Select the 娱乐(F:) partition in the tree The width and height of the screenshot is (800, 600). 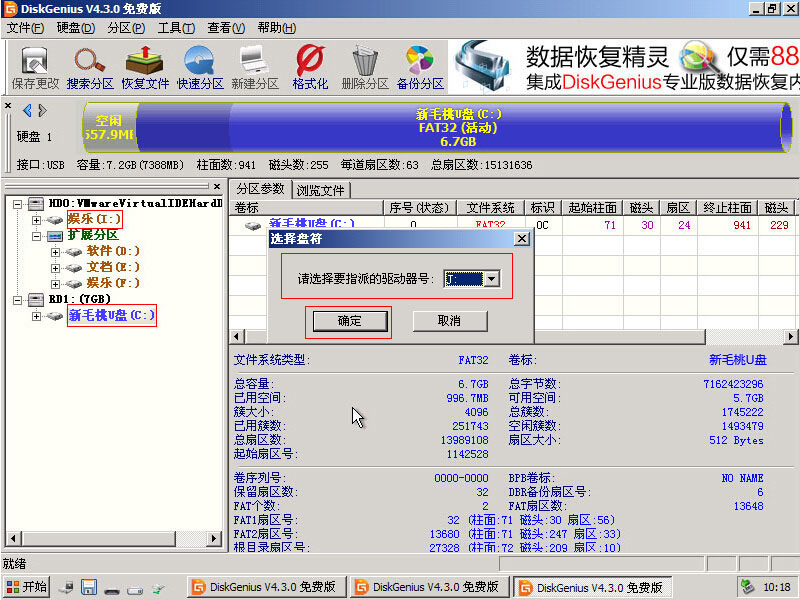(113, 283)
